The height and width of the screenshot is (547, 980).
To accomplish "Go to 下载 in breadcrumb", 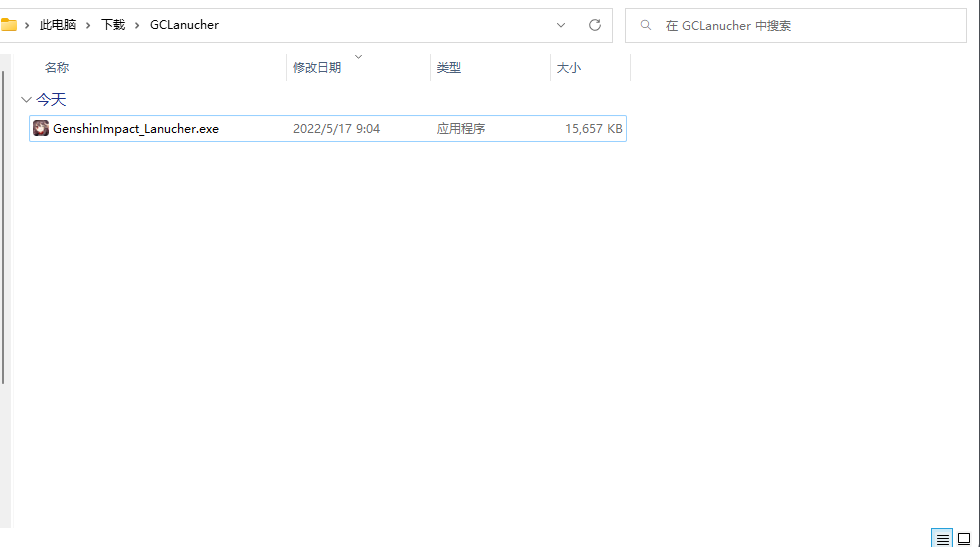I will click(112, 25).
